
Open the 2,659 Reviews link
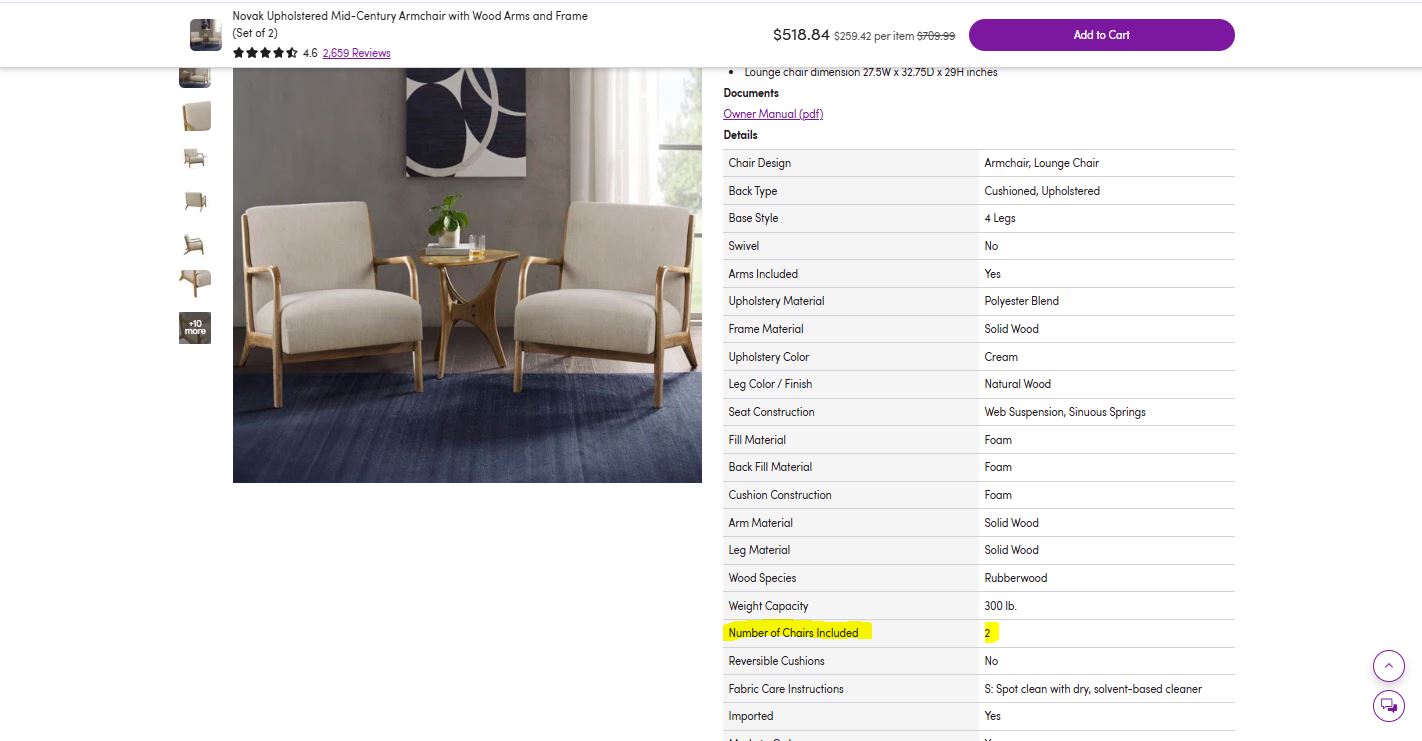click(x=356, y=53)
